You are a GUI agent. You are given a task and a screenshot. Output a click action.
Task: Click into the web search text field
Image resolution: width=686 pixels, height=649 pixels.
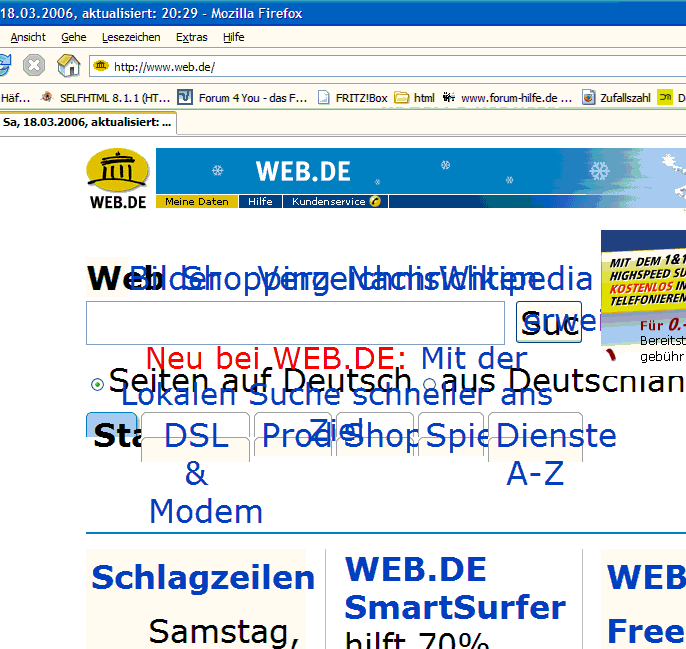[295, 323]
